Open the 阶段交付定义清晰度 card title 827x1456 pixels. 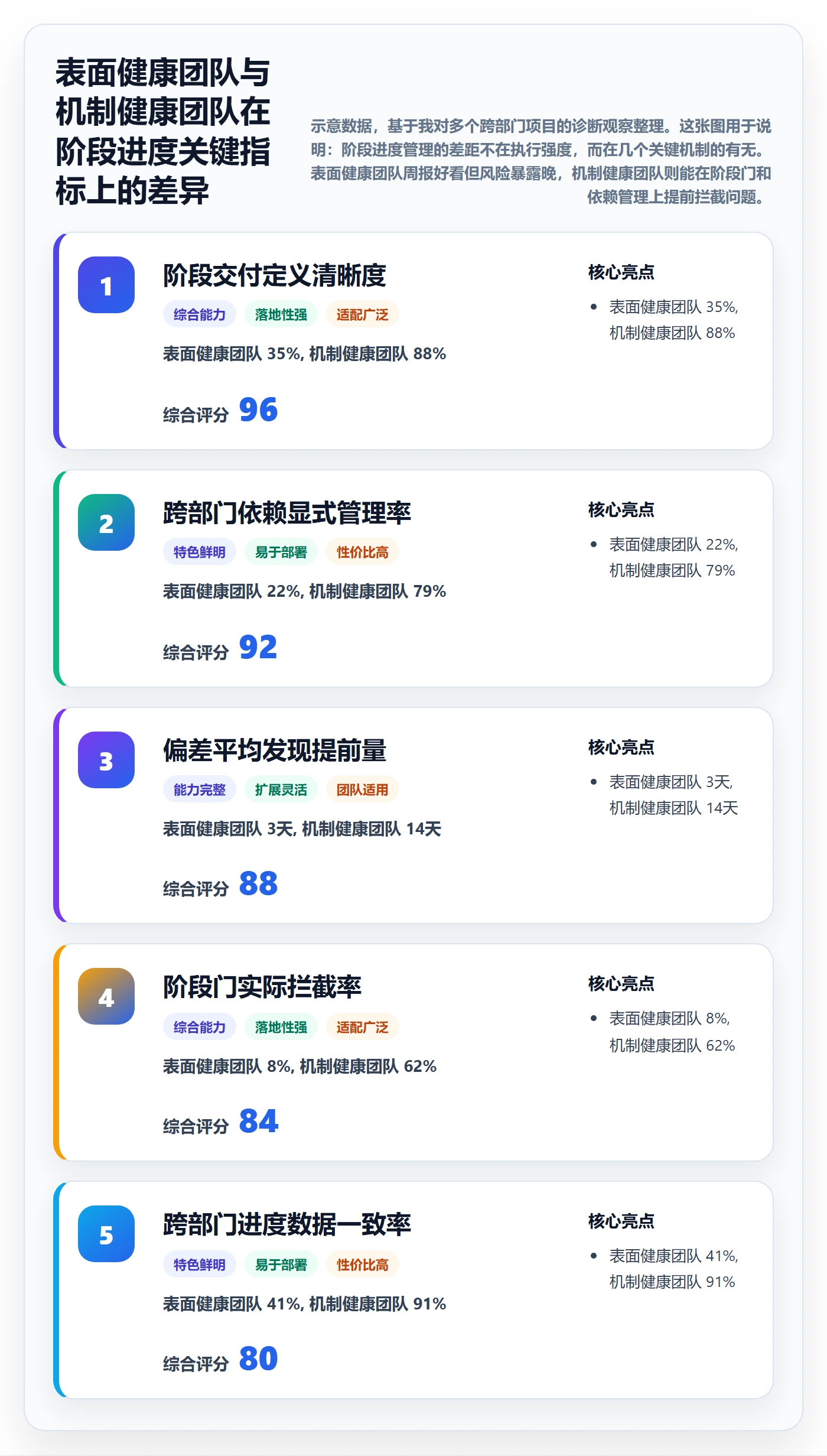click(x=275, y=275)
